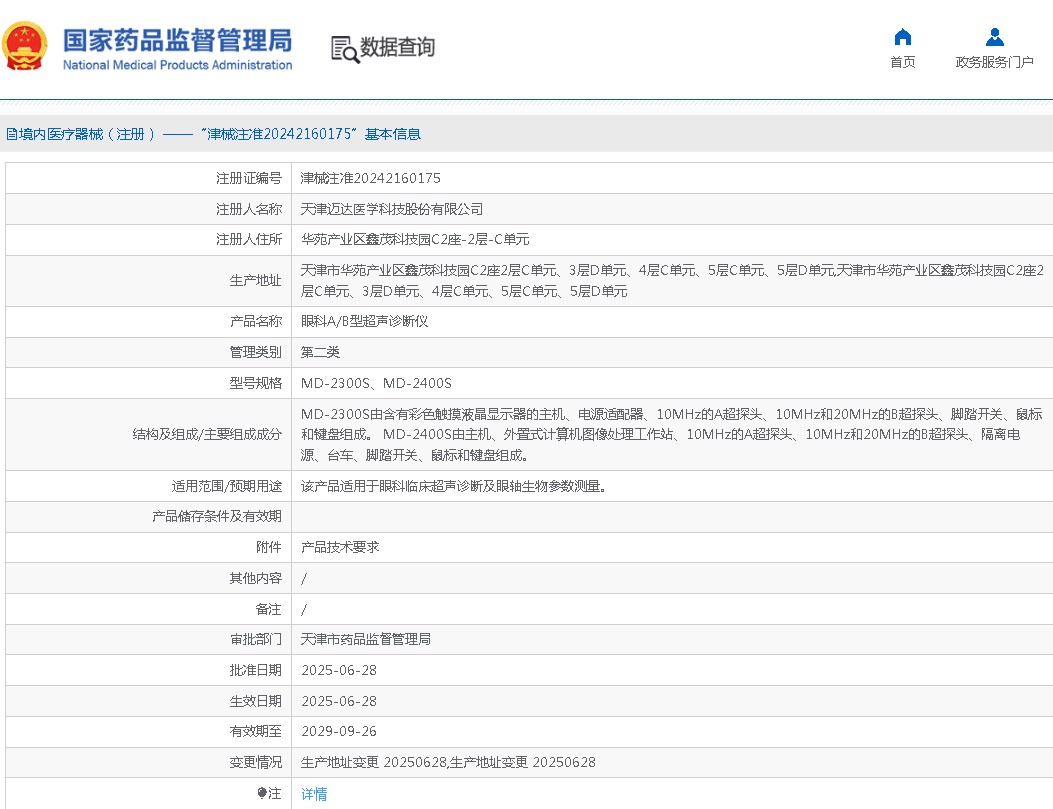
Task: Click the 数据查询 magnifier document icon
Action: coord(344,48)
